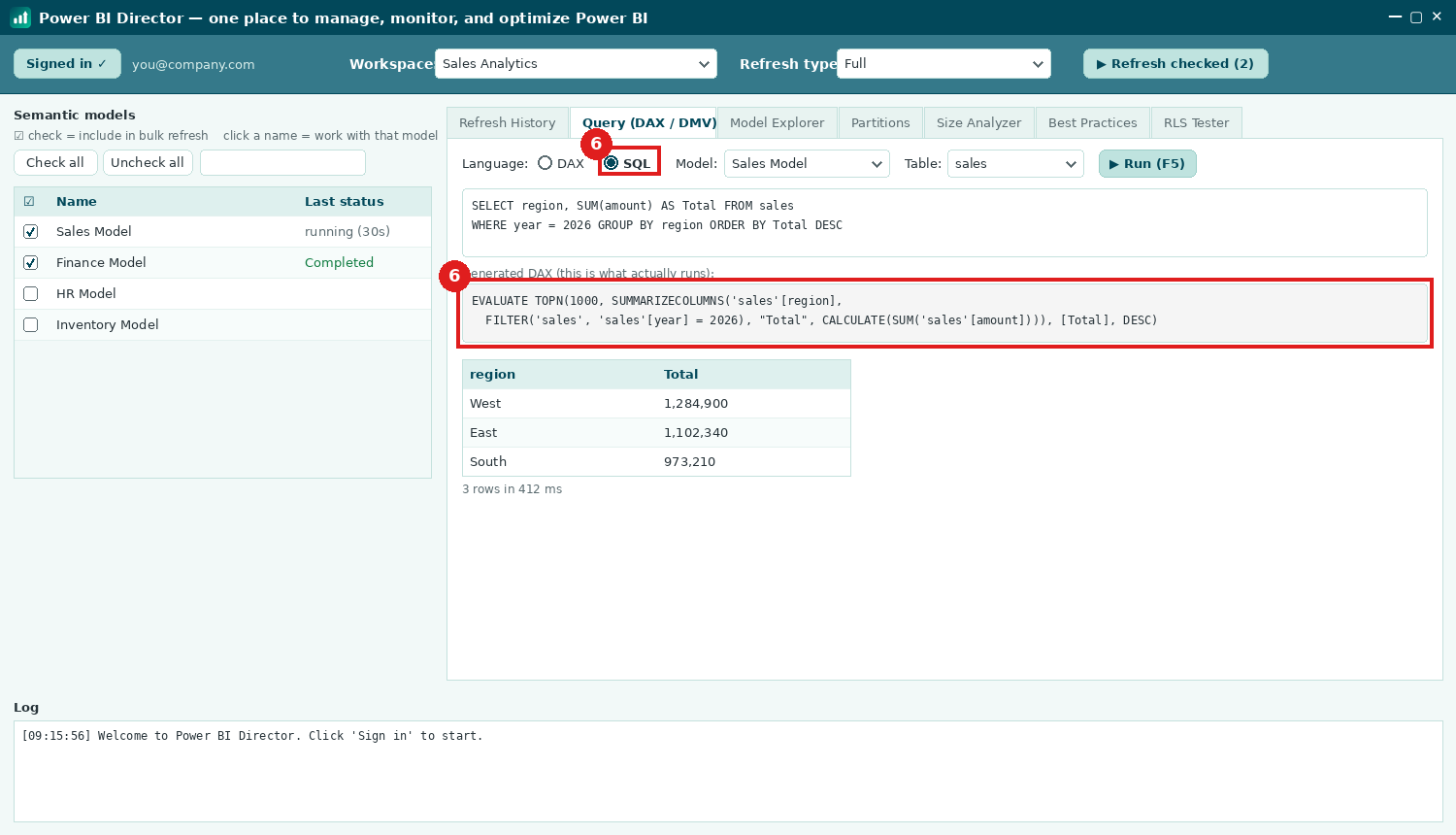Click the 1,102,340 total value
This screenshot has height=835, width=1456.
(x=696, y=432)
